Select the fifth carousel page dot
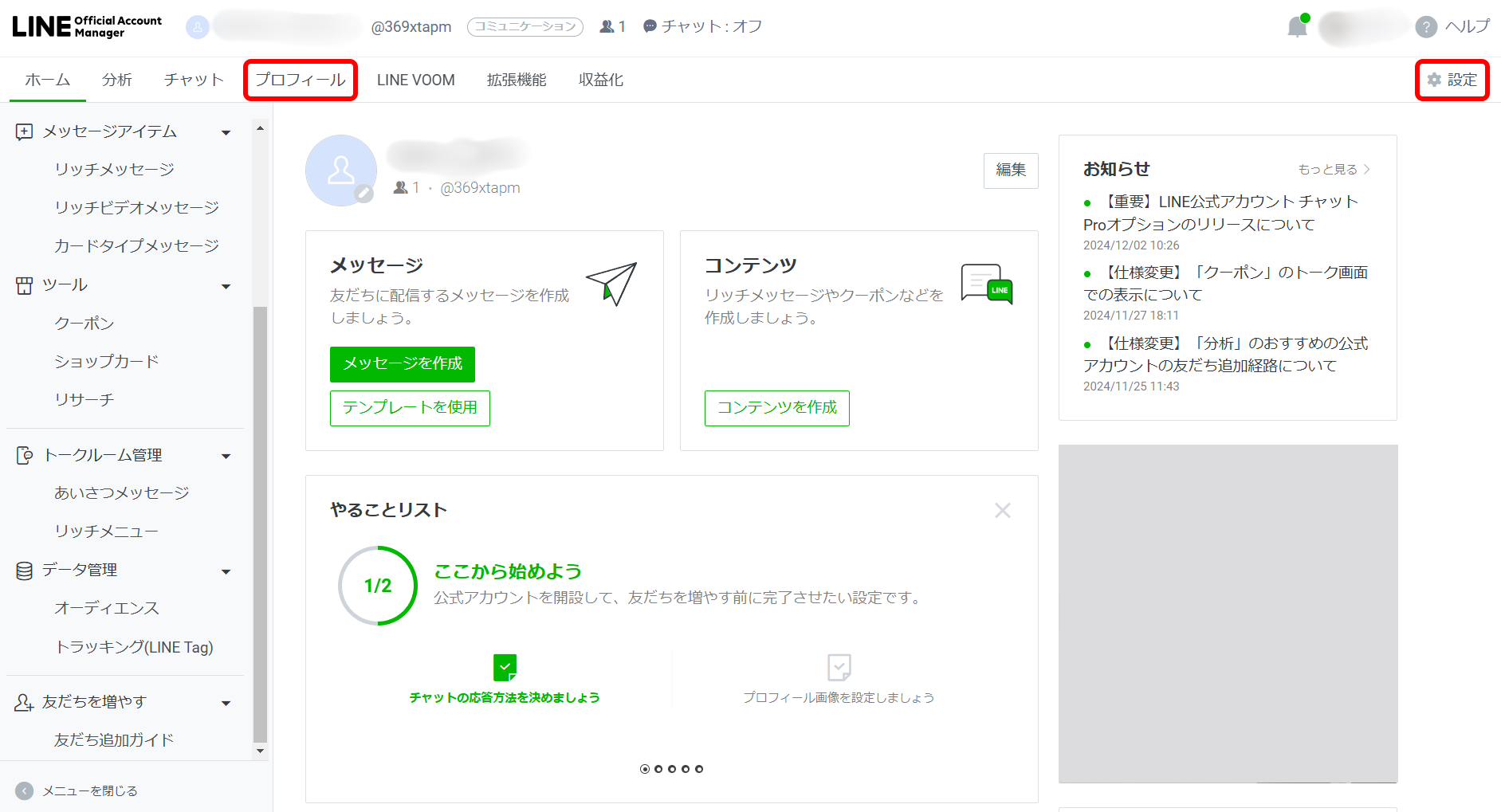Screen dimensions: 1501x812 (699, 769)
